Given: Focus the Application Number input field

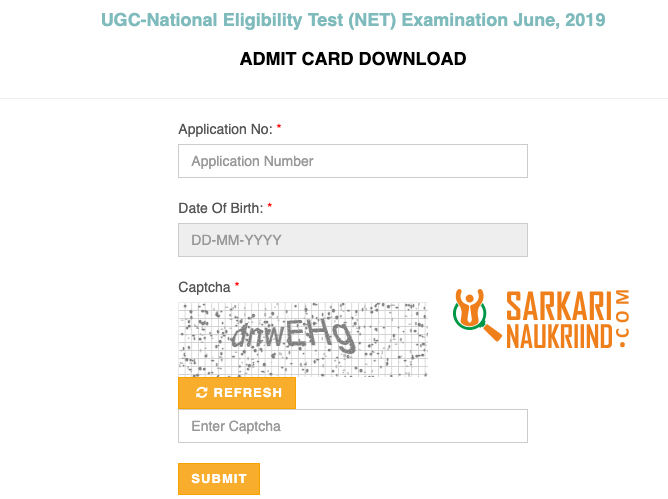Looking at the screenshot, I should click(353, 161).
